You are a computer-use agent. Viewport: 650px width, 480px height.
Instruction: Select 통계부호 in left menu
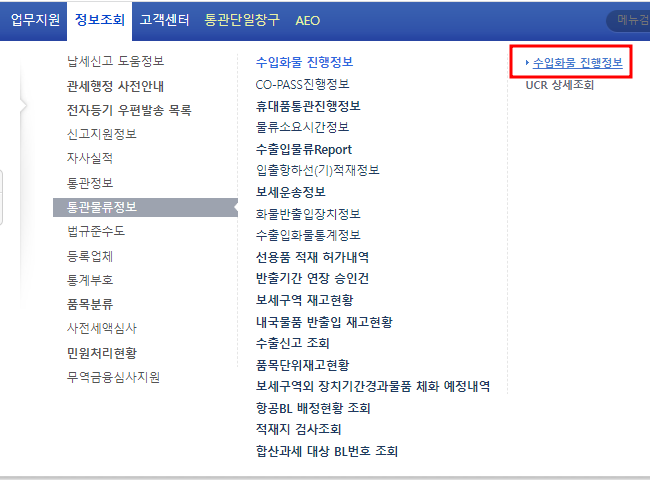click(90, 280)
